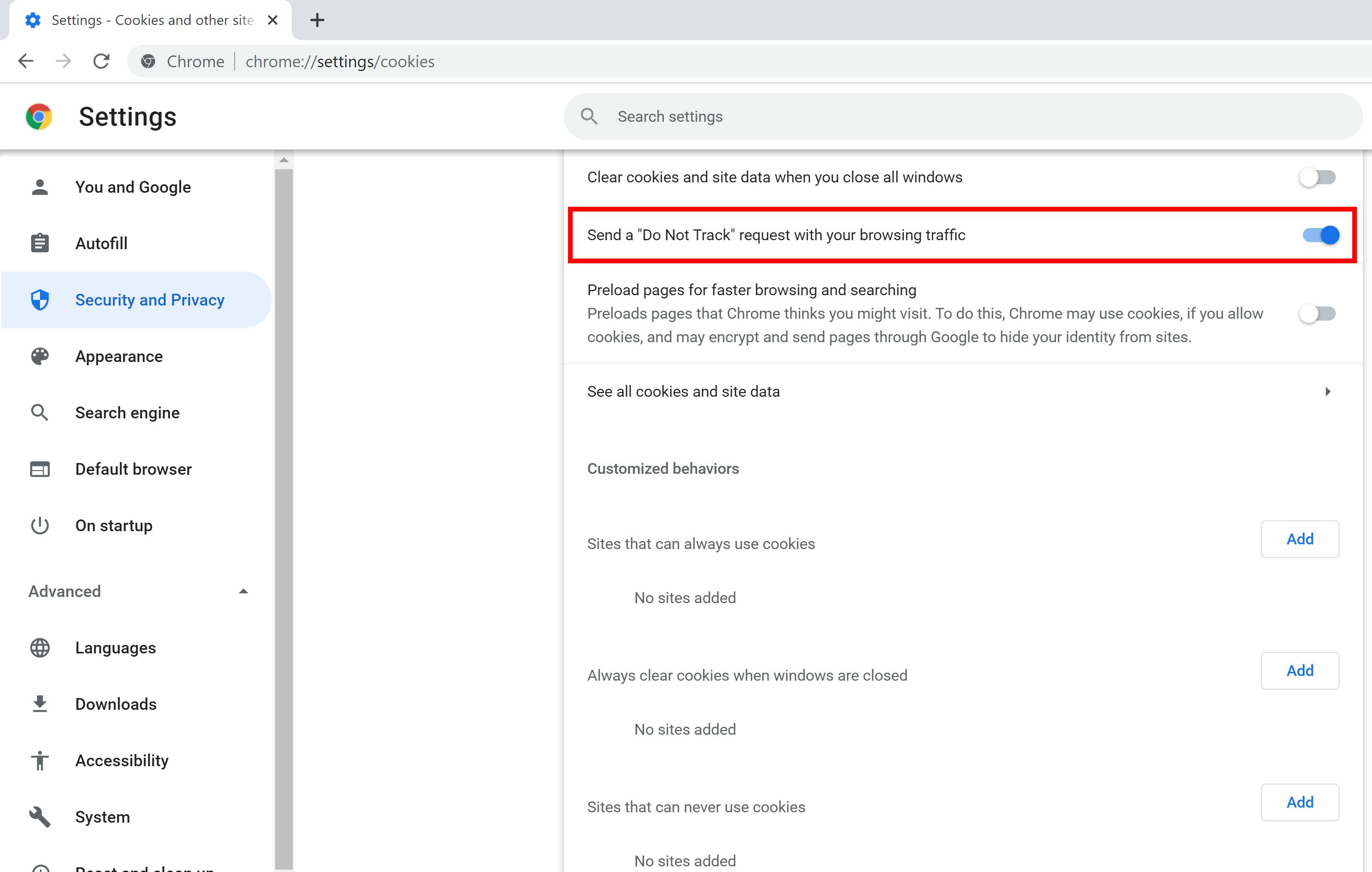Viewport: 1372px width, 872px height.
Task: Click the On startup power icon
Action: click(x=39, y=525)
